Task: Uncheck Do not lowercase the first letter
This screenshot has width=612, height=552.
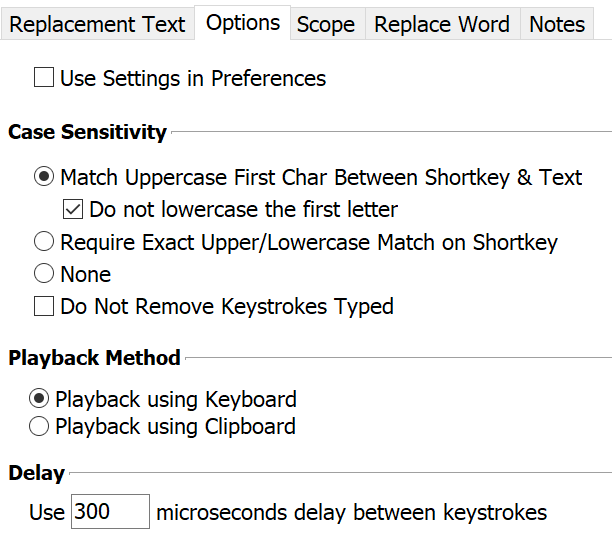Action: [73, 210]
